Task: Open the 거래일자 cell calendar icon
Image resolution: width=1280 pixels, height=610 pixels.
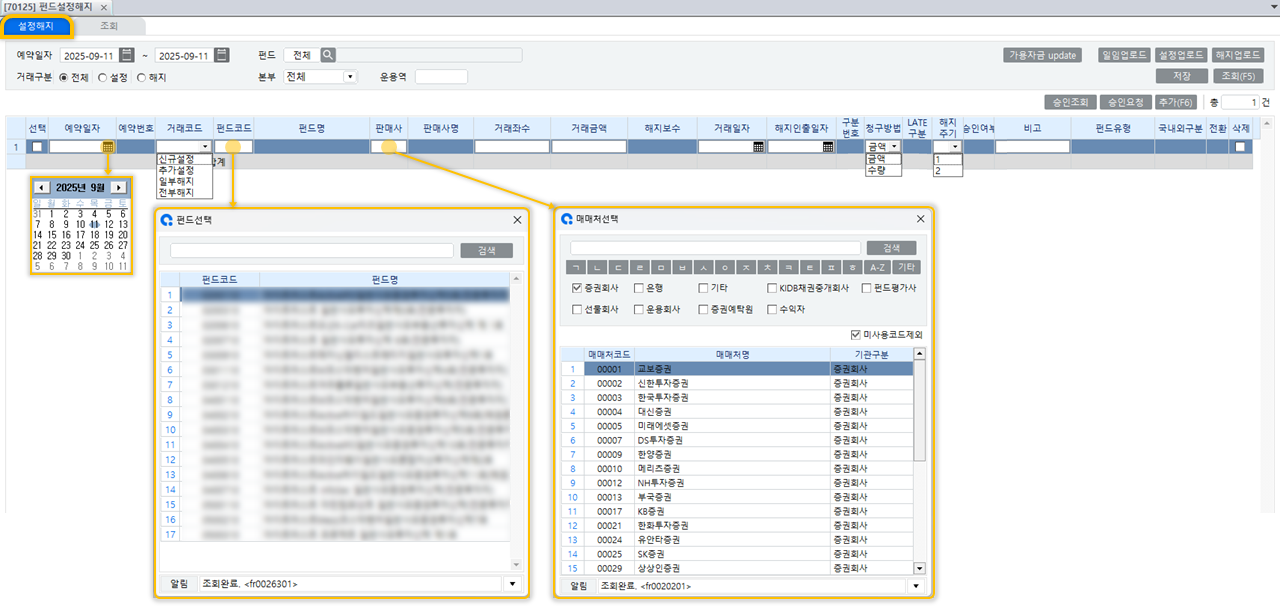Action: click(x=758, y=147)
